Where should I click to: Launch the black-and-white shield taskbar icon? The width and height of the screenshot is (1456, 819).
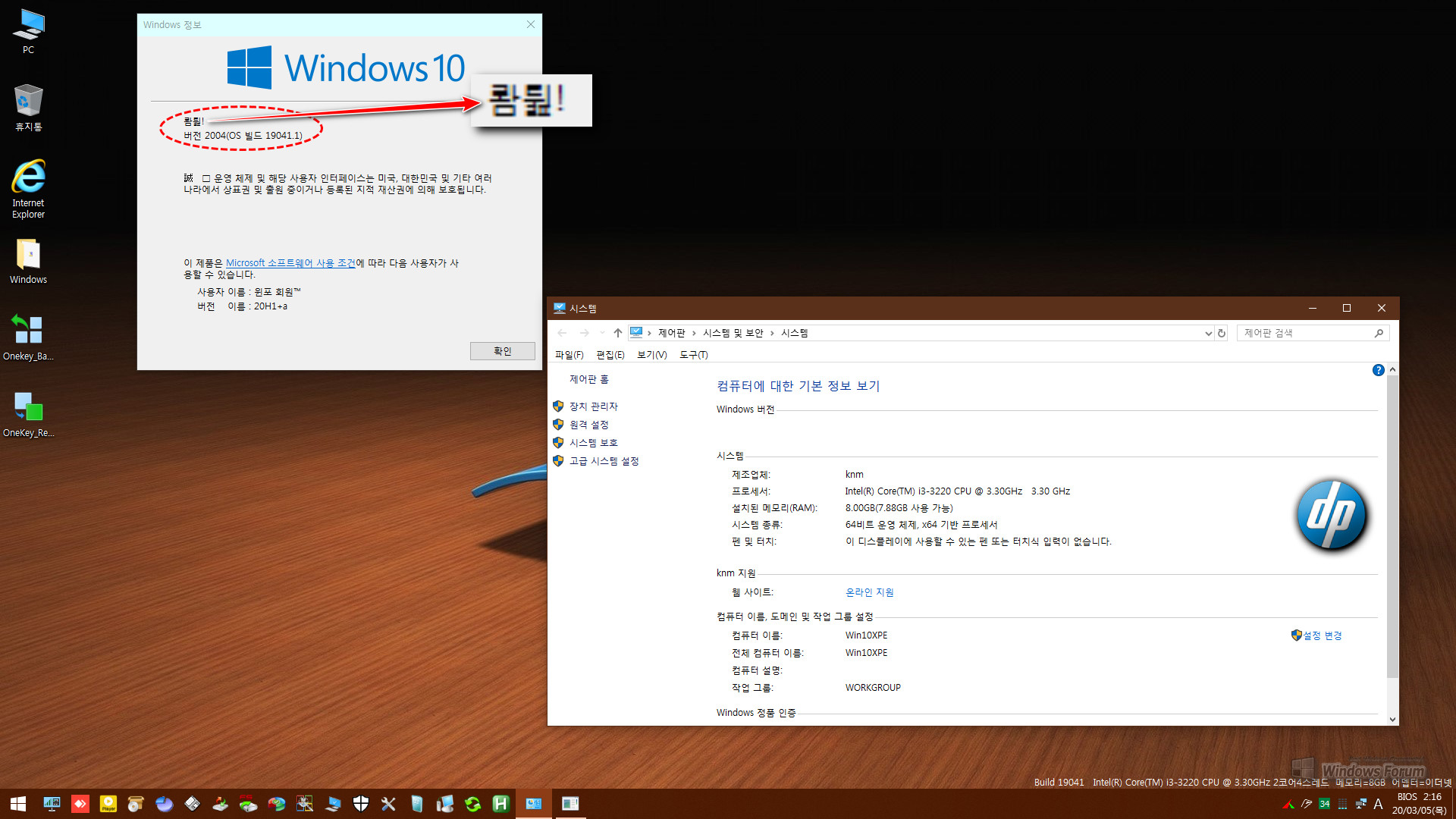tap(361, 804)
